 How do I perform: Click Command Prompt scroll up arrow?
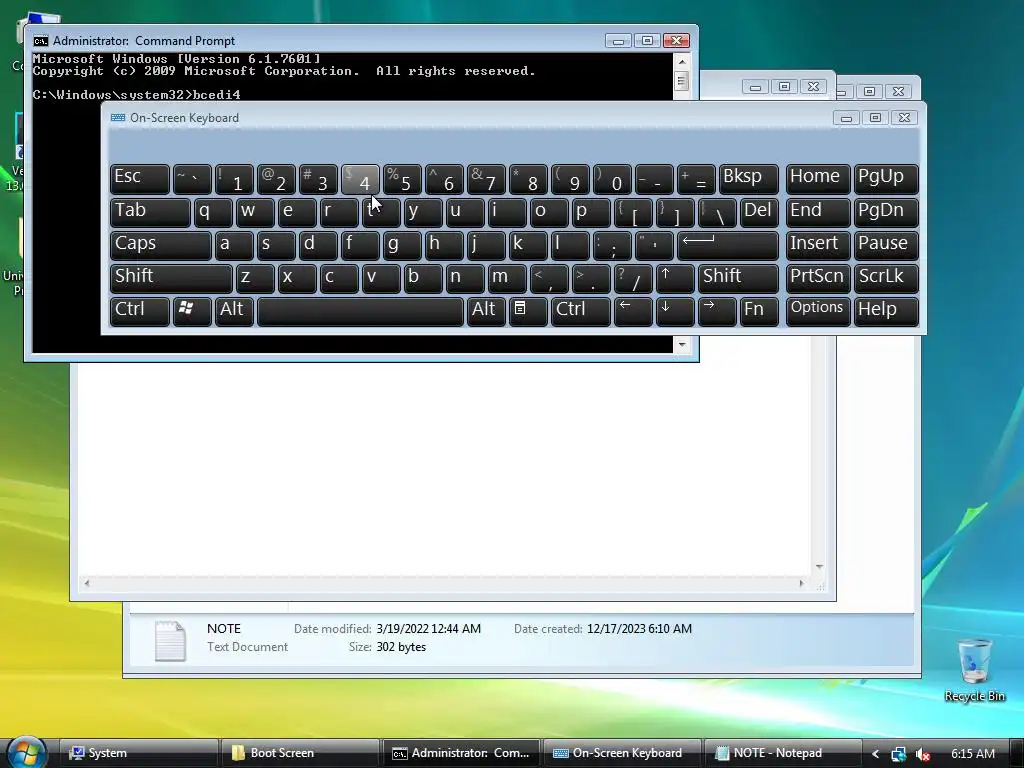coord(682,61)
